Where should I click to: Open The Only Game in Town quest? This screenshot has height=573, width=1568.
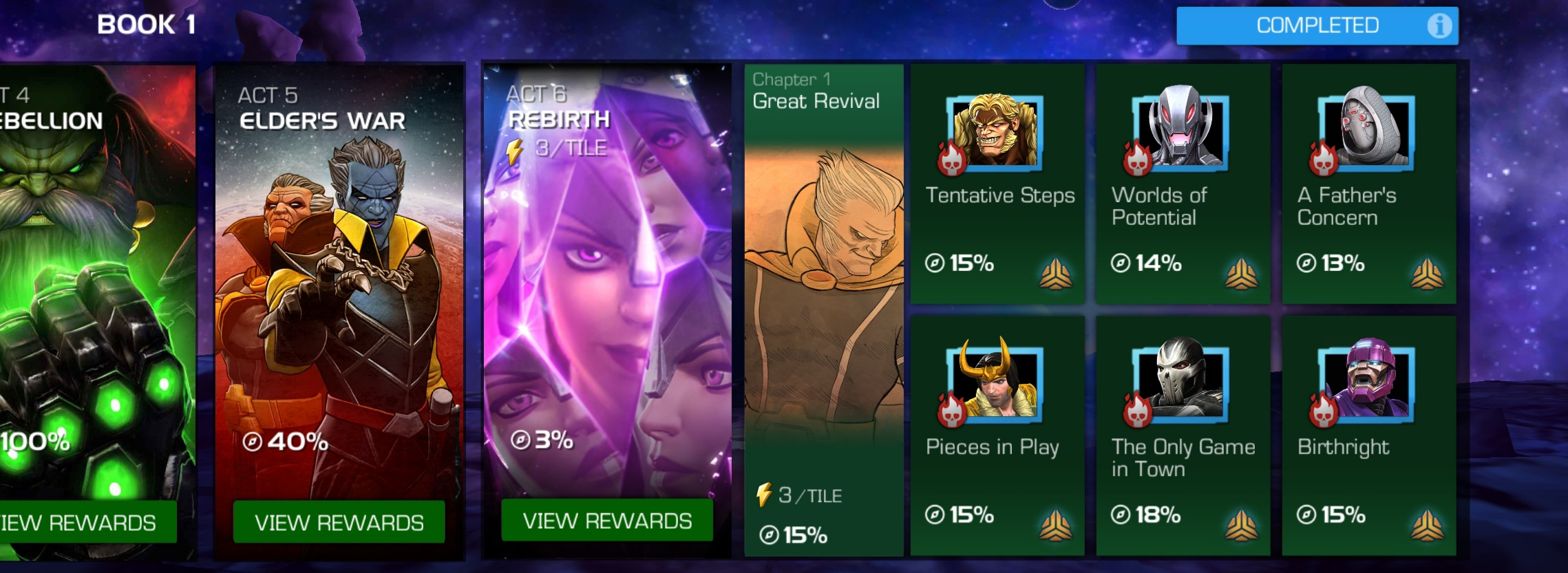click(1183, 436)
